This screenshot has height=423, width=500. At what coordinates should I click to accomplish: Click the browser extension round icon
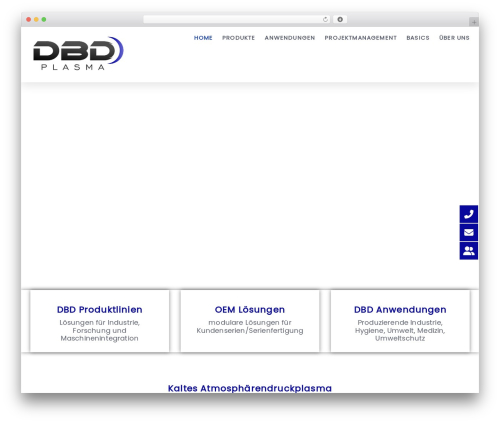(x=340, y=20)
